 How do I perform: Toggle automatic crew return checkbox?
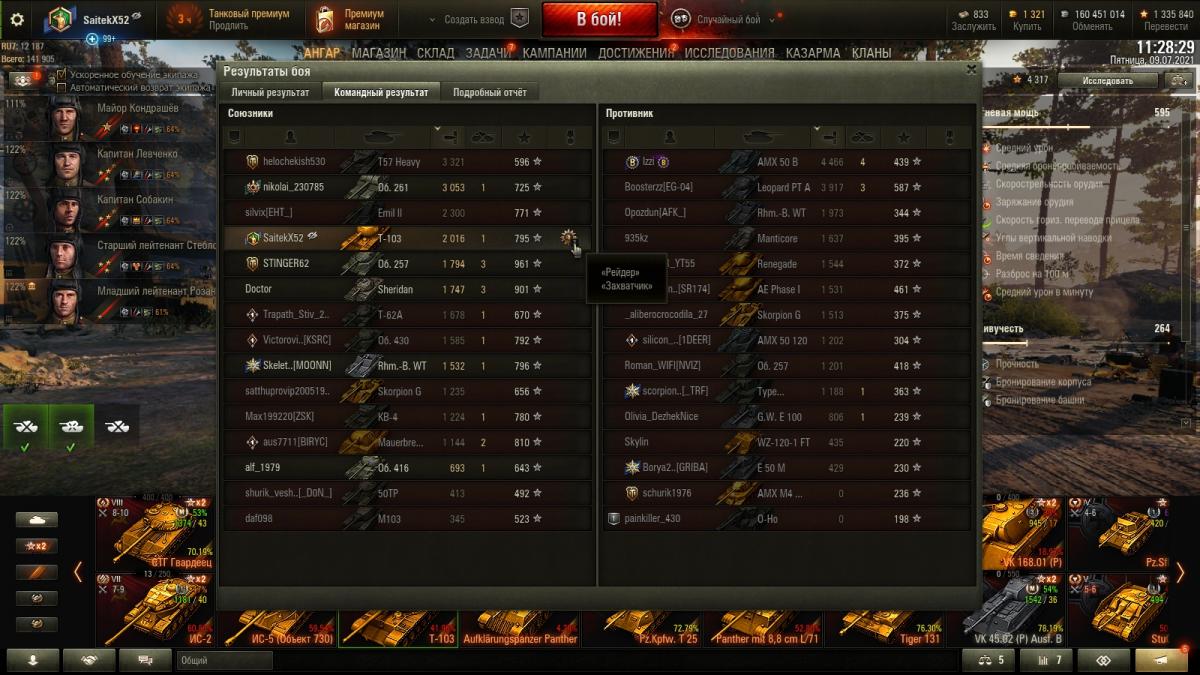click(62, 87)
